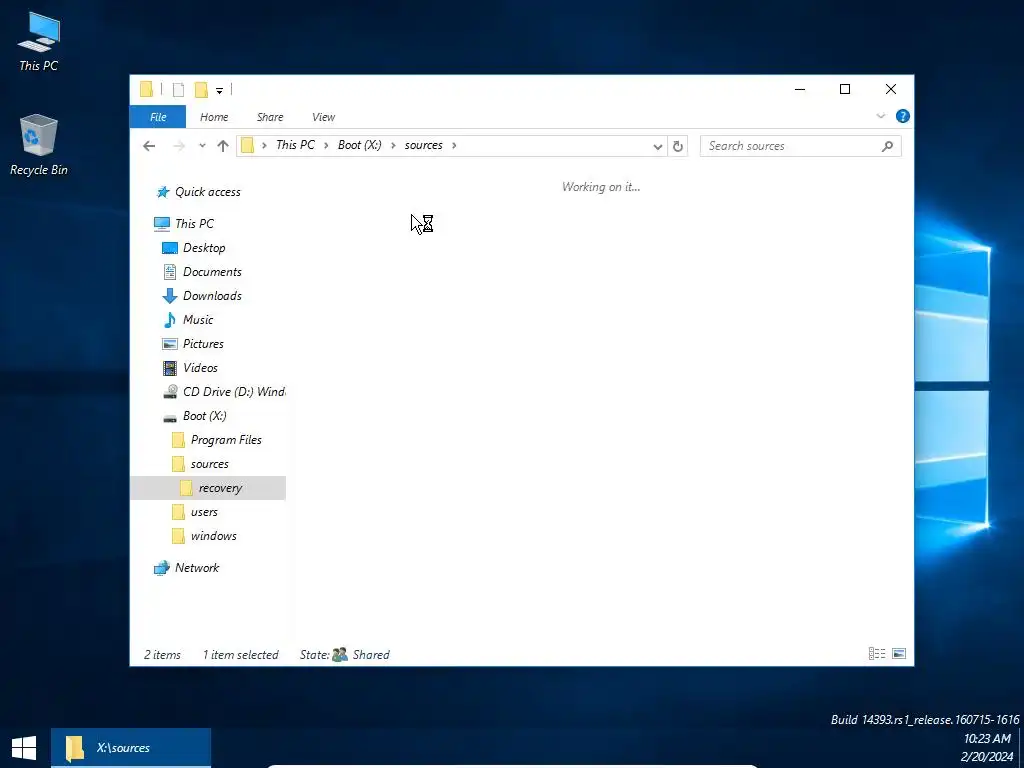Maximize the Explorer window
The image size is (1024, 768).
pos(845,89)
